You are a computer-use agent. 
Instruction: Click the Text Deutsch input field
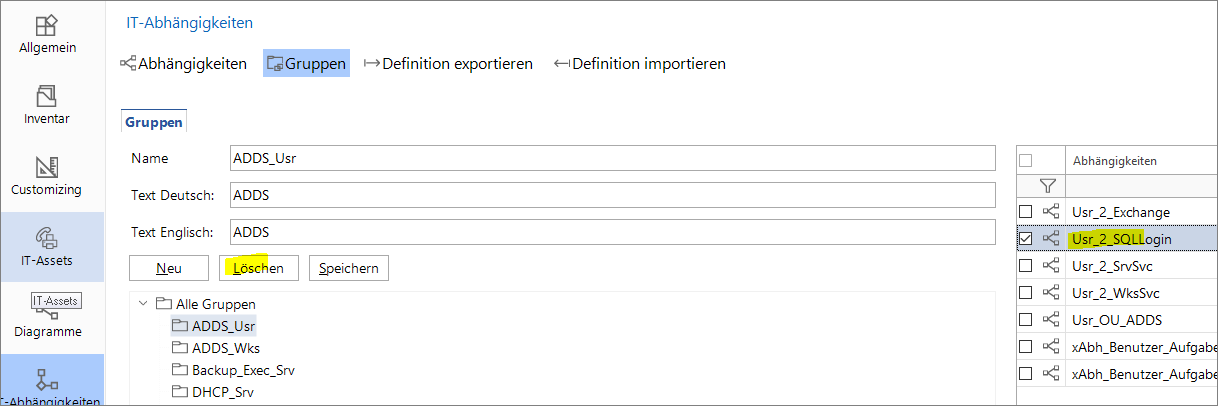(612, 195)
